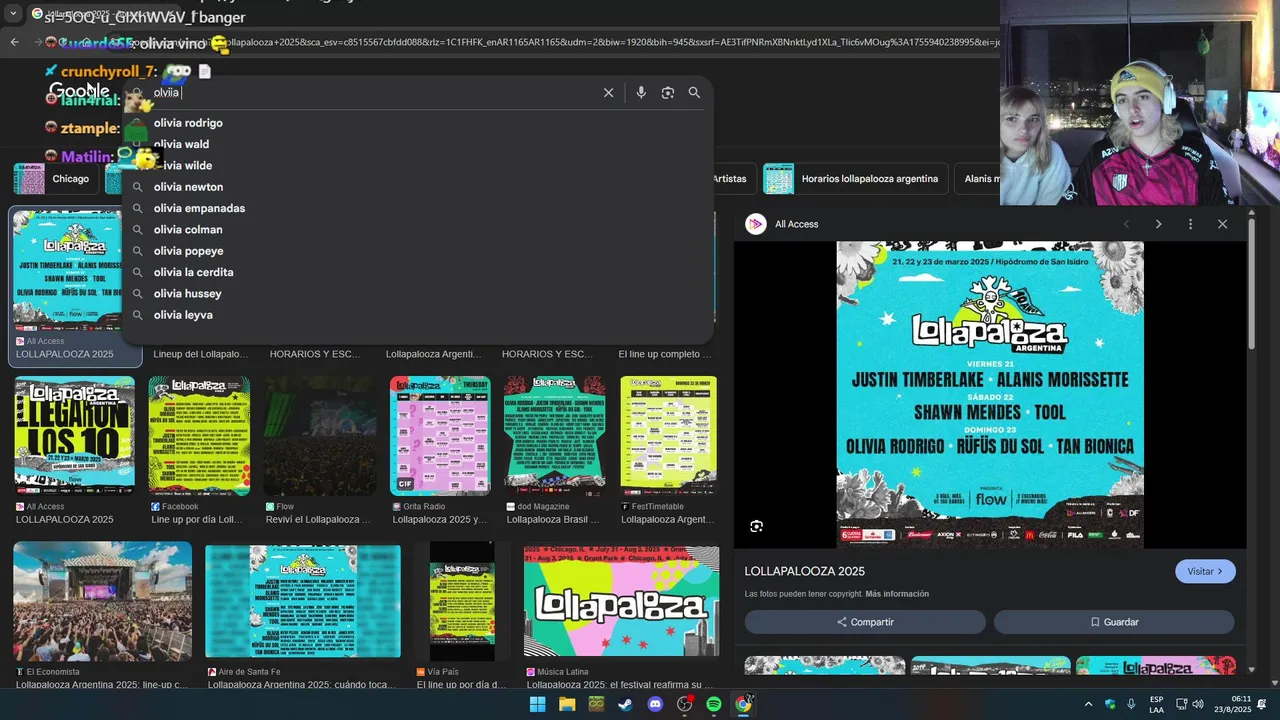
Task: Open volume speaker tray icon
Action: pyautogui.click(x=1198, y=704)
